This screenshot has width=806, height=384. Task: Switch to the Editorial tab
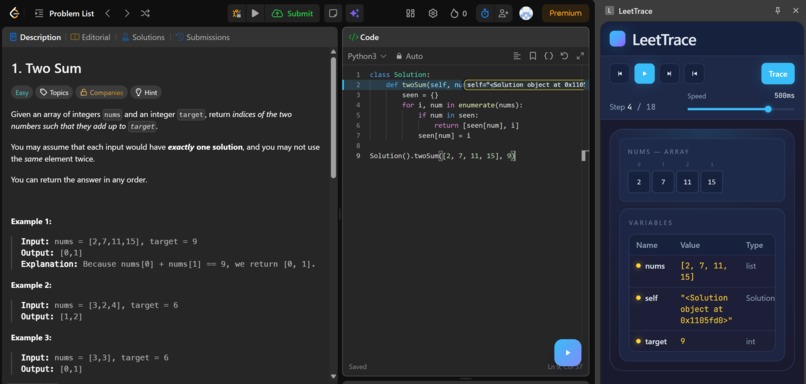[90, 38]
